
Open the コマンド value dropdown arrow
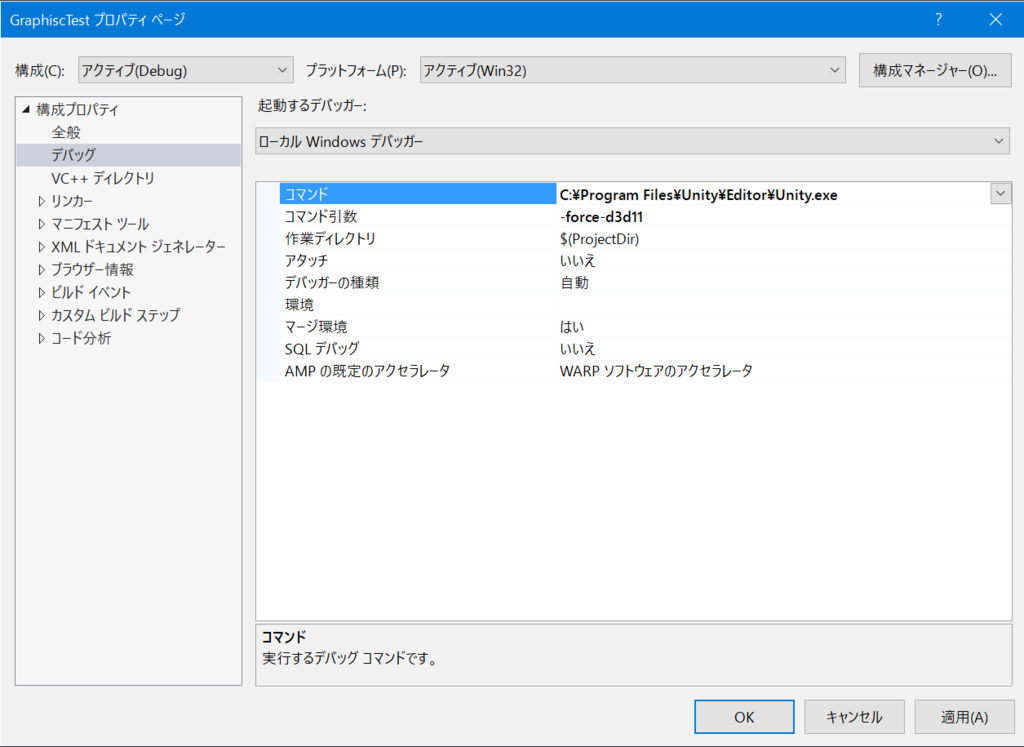[1000, 194]
